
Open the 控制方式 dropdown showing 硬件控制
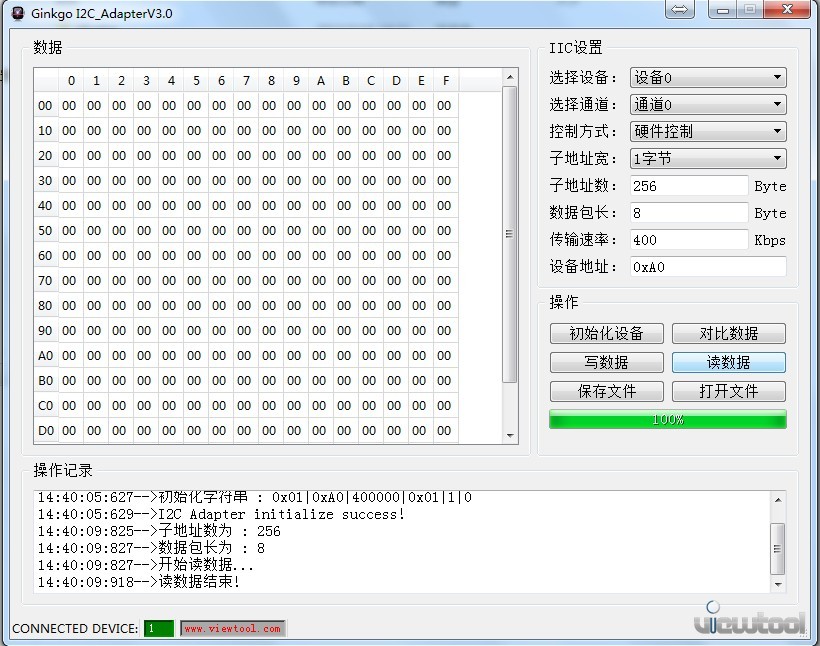(708, 131)
